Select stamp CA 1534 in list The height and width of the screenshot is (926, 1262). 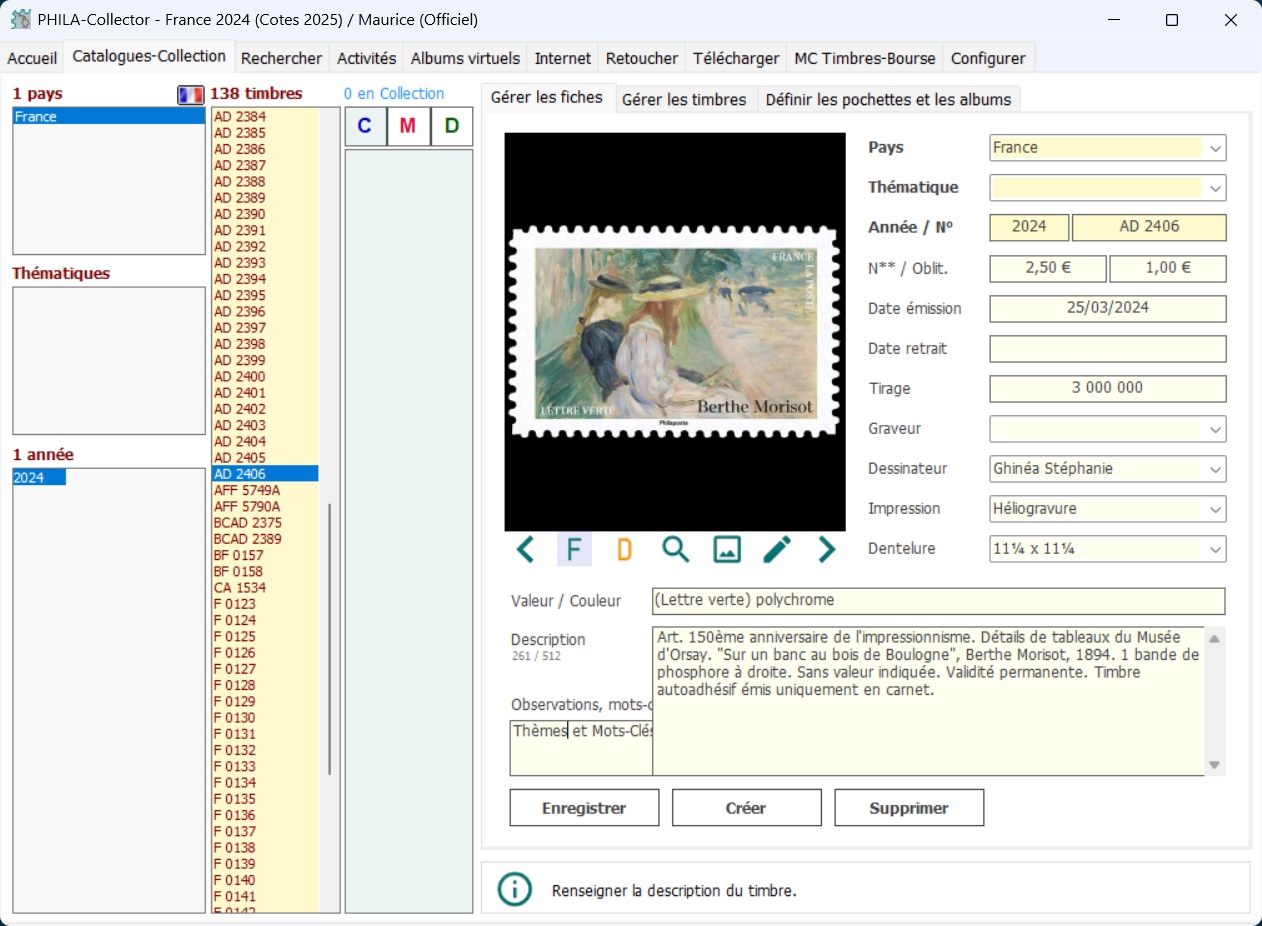pos(265,587)
